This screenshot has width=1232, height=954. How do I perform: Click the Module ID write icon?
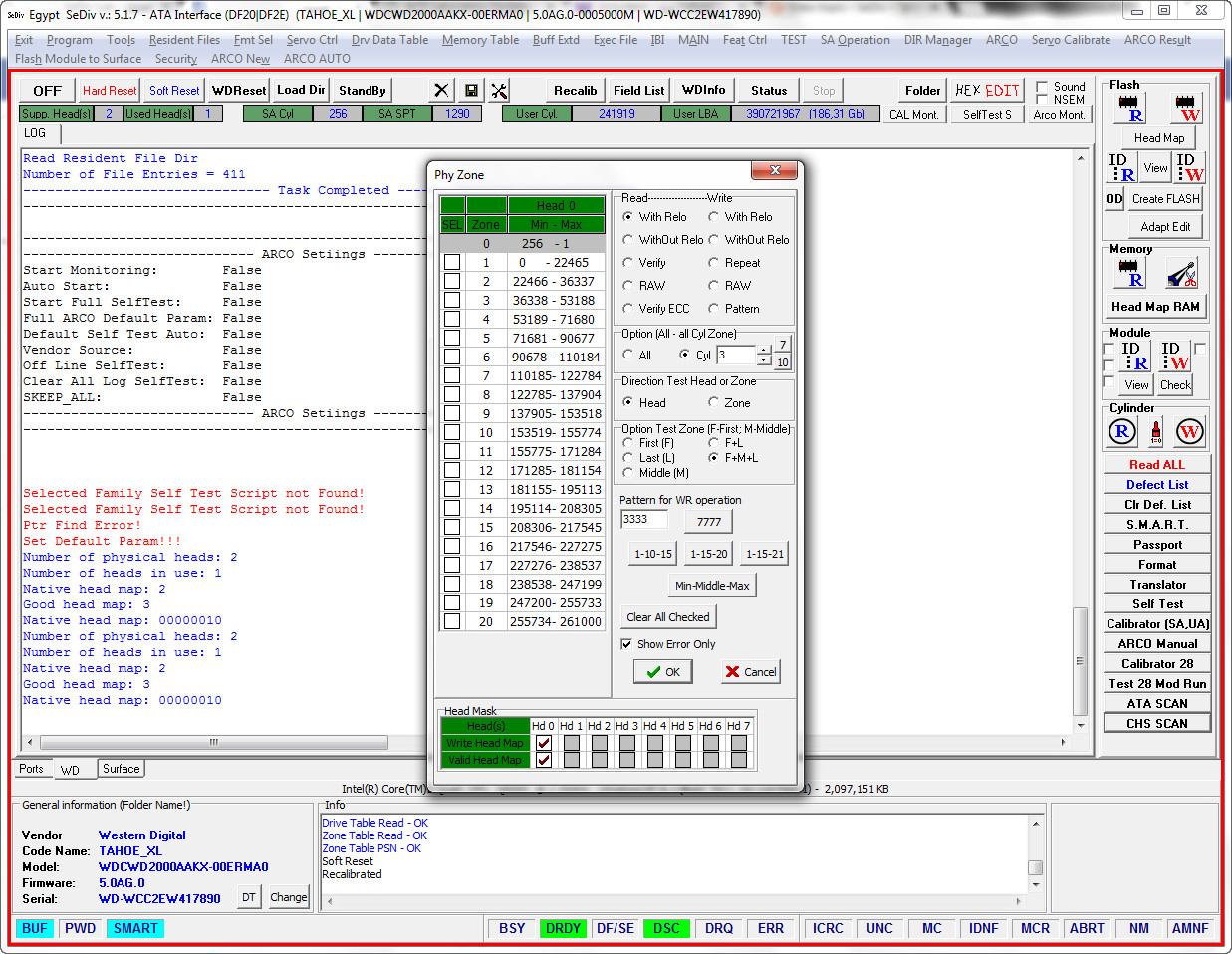tap(1174, 356)
